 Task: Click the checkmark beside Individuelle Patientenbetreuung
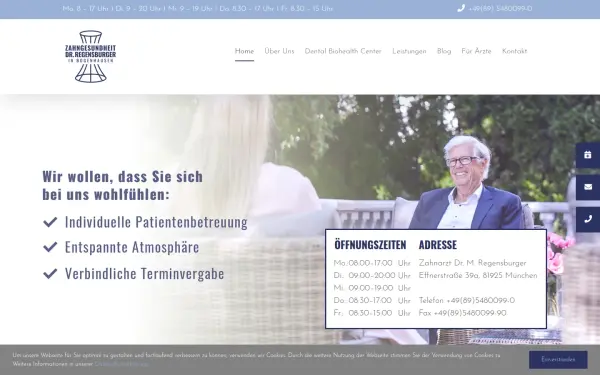coord(50,222)
